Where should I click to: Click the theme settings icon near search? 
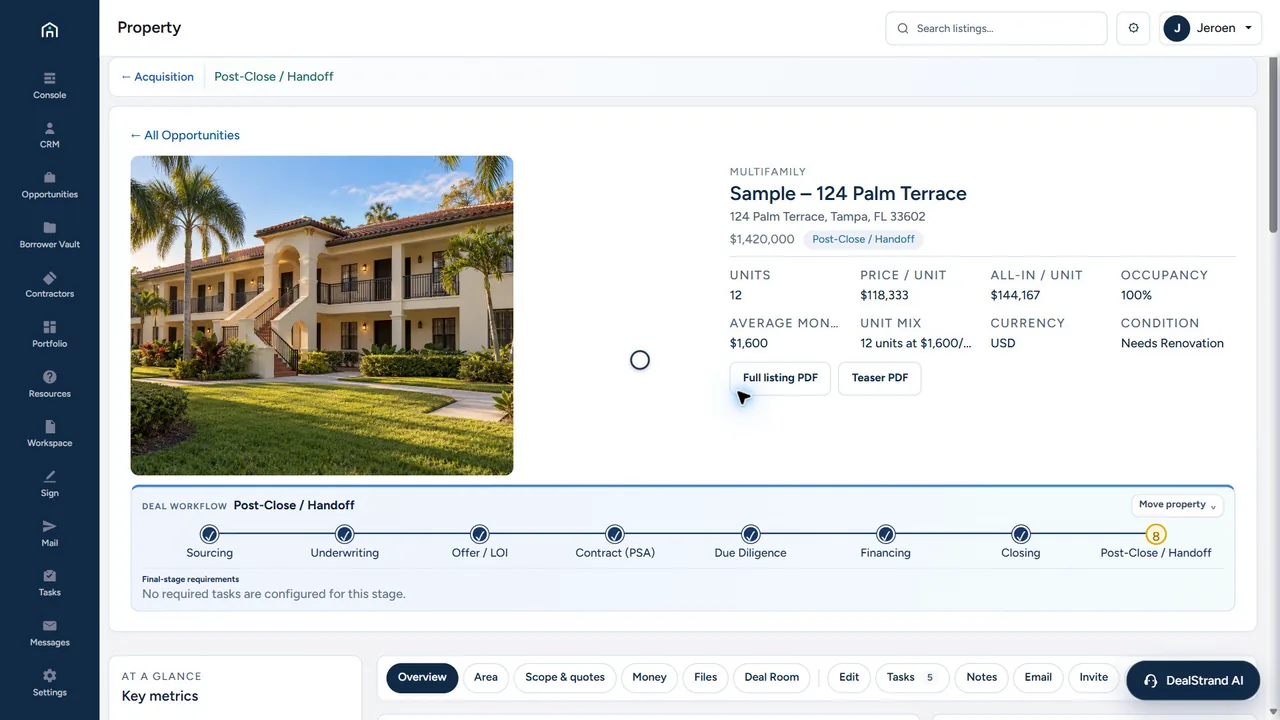point(1133,28)
